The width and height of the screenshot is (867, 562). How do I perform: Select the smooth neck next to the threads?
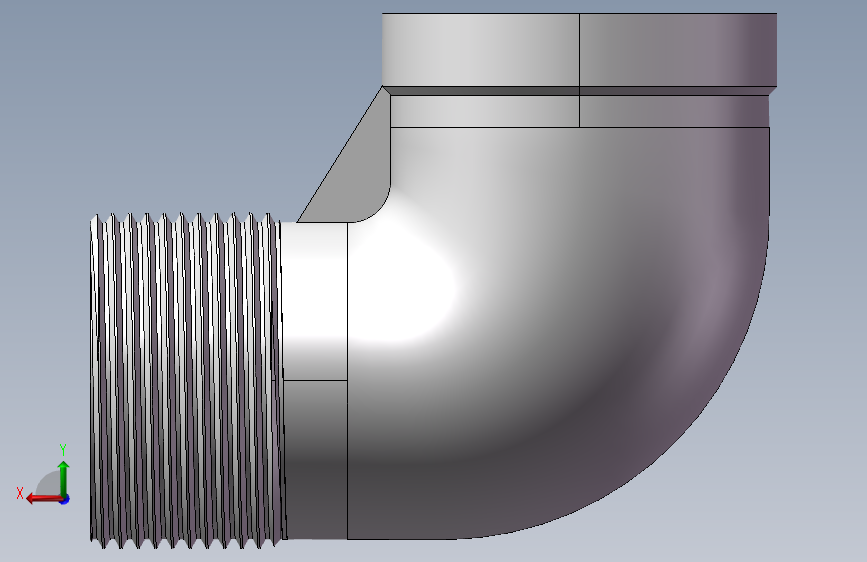click(x=315, y=381)
